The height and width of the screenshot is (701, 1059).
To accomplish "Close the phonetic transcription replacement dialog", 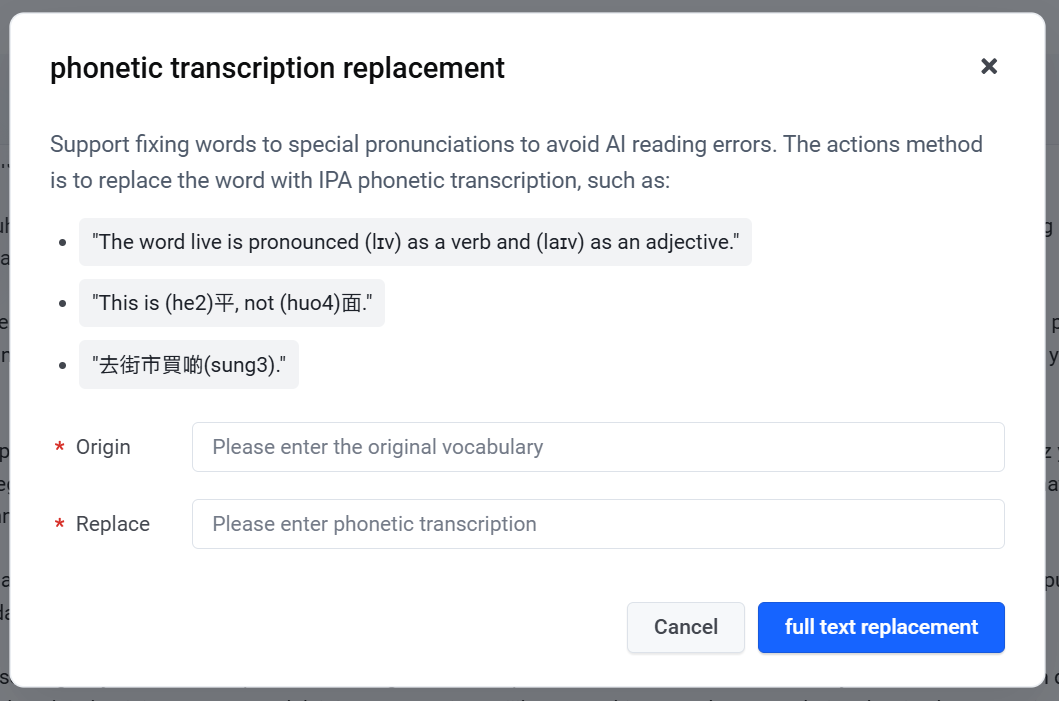I will (x=989, y=66).
